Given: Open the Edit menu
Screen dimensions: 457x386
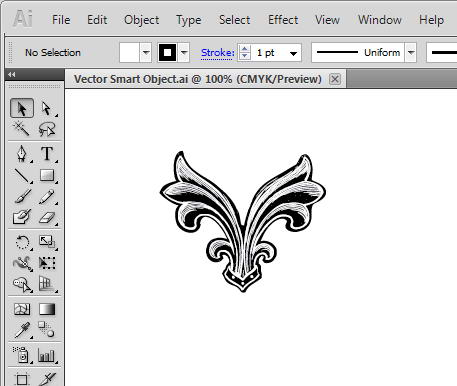Looking at the screenshot, I should [x=97, y=20].
